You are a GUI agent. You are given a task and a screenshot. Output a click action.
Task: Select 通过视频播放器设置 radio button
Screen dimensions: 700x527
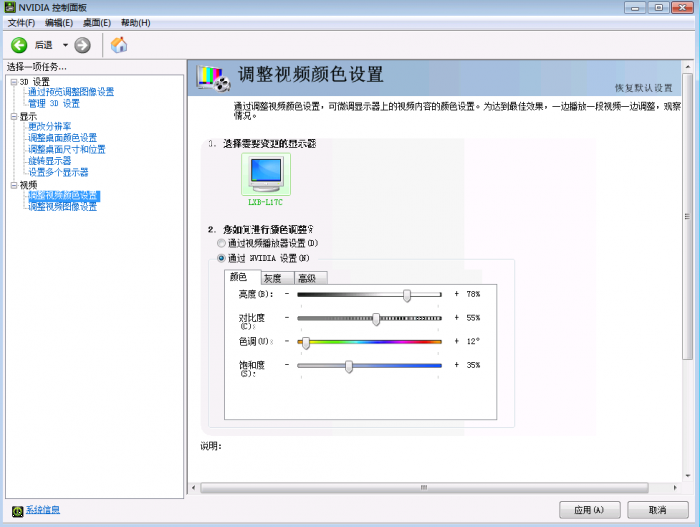click(221, 243)
